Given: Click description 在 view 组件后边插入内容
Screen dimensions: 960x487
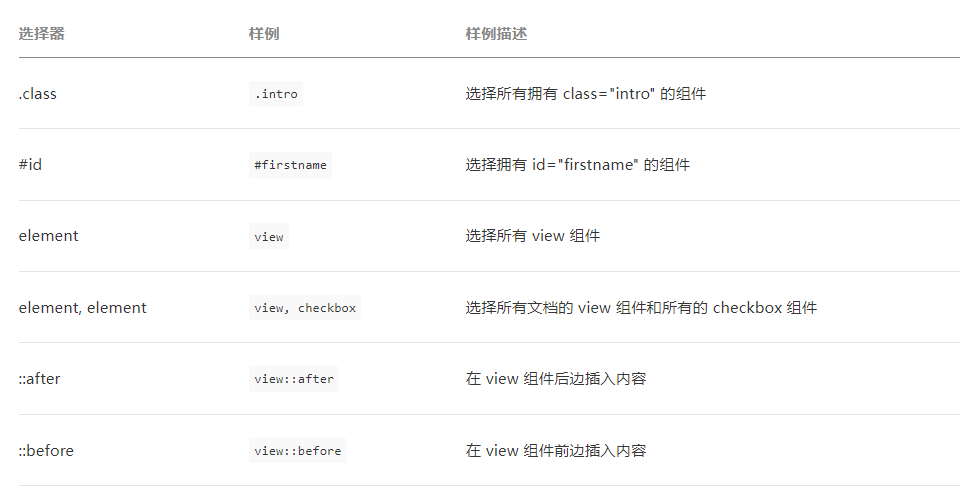Looking at the screenshot, I should [x=556, y=379].
